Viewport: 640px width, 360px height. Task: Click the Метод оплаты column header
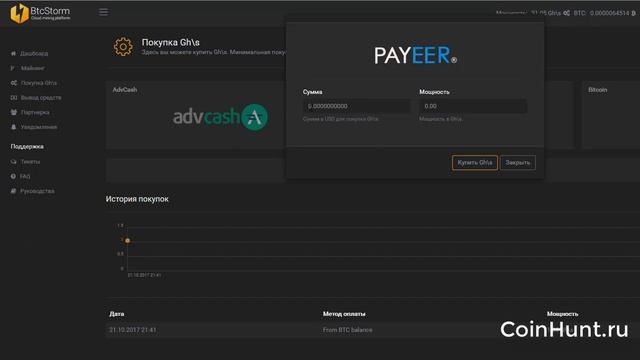tap(344, 314)
